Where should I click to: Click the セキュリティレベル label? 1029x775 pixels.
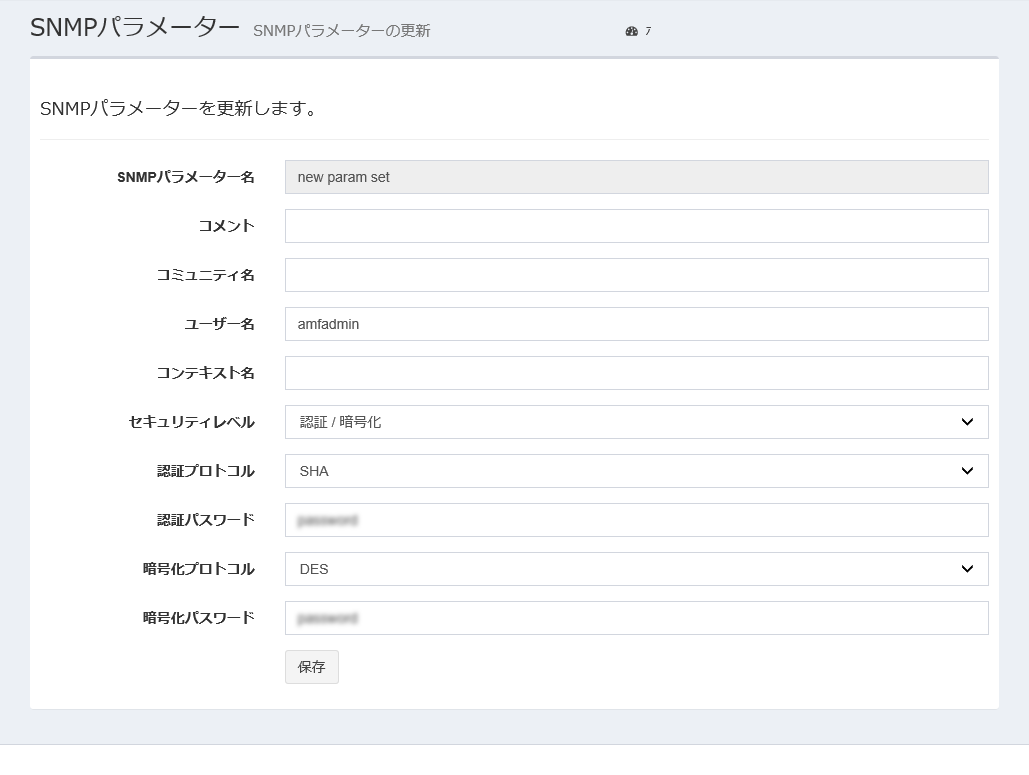click(x=191, y=422)
